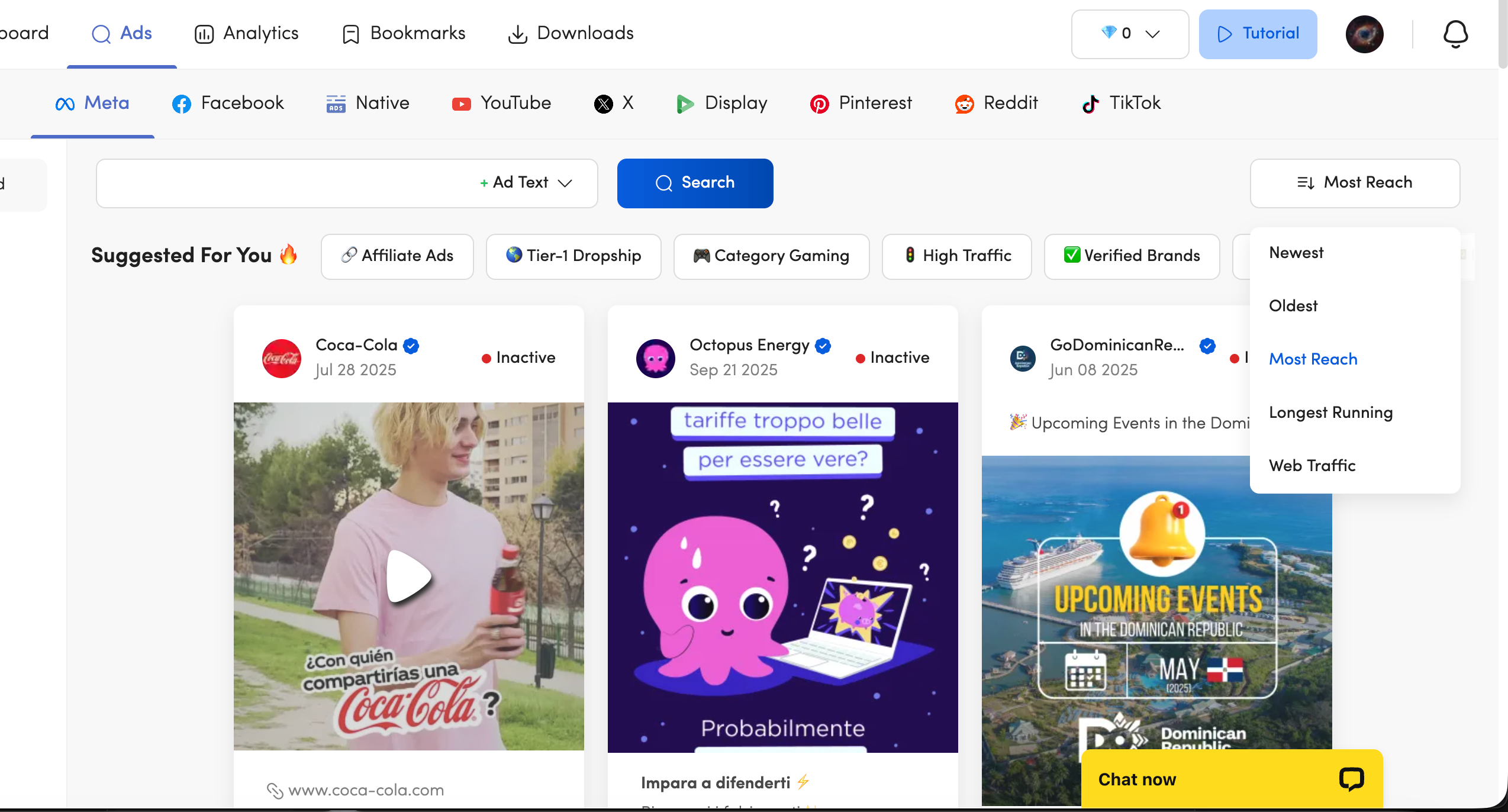Open the Downloads tab

point(571,33)
